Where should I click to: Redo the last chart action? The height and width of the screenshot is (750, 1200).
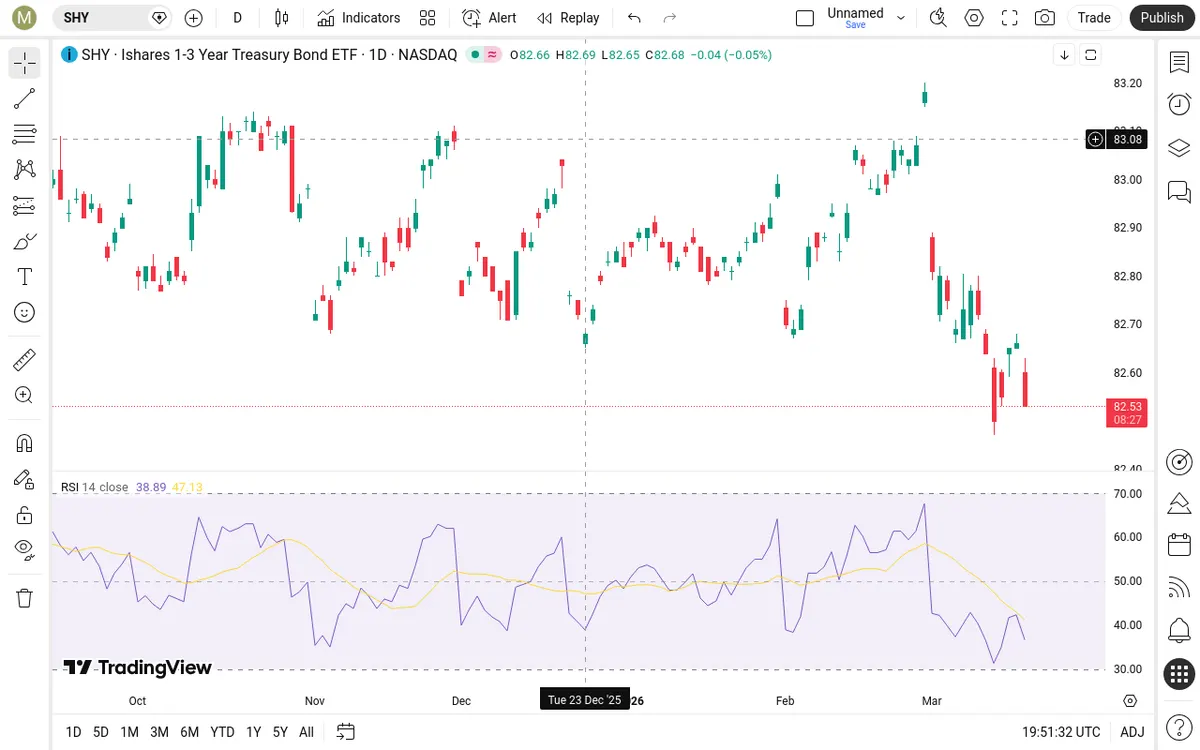click(670, 17)
